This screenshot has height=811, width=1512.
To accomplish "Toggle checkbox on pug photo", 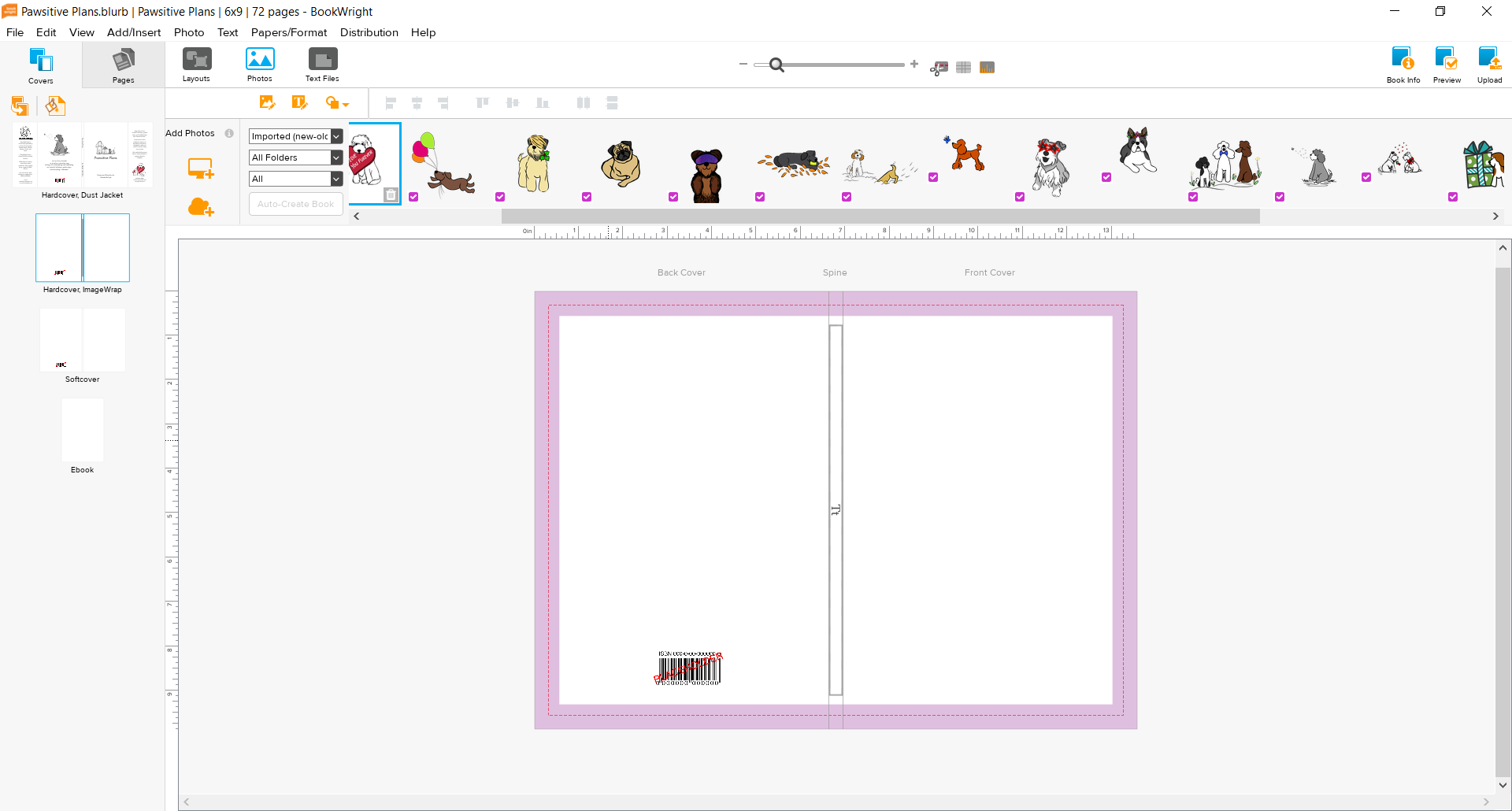I will point(587,197).
